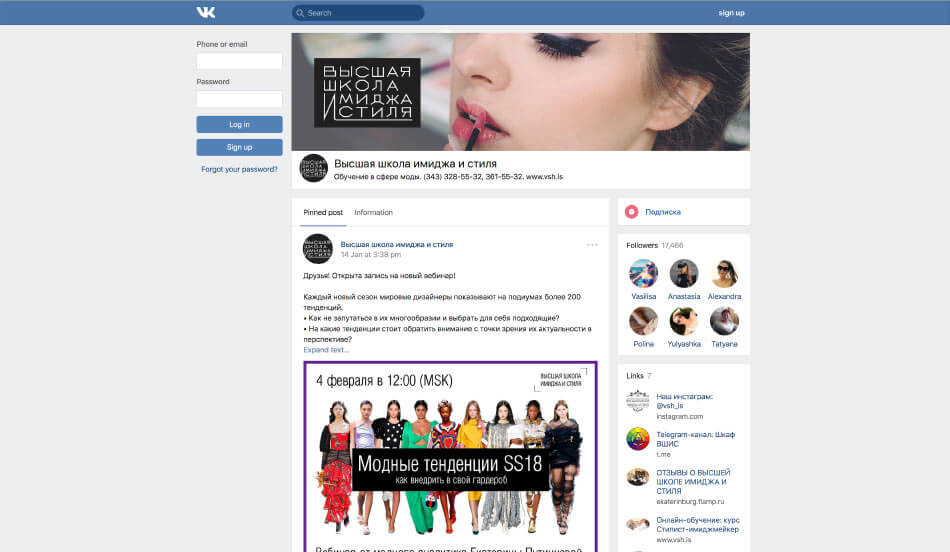950x552 pixels.
Task: Open Anastasia's follower avatar
Action: tap(684, 273)
